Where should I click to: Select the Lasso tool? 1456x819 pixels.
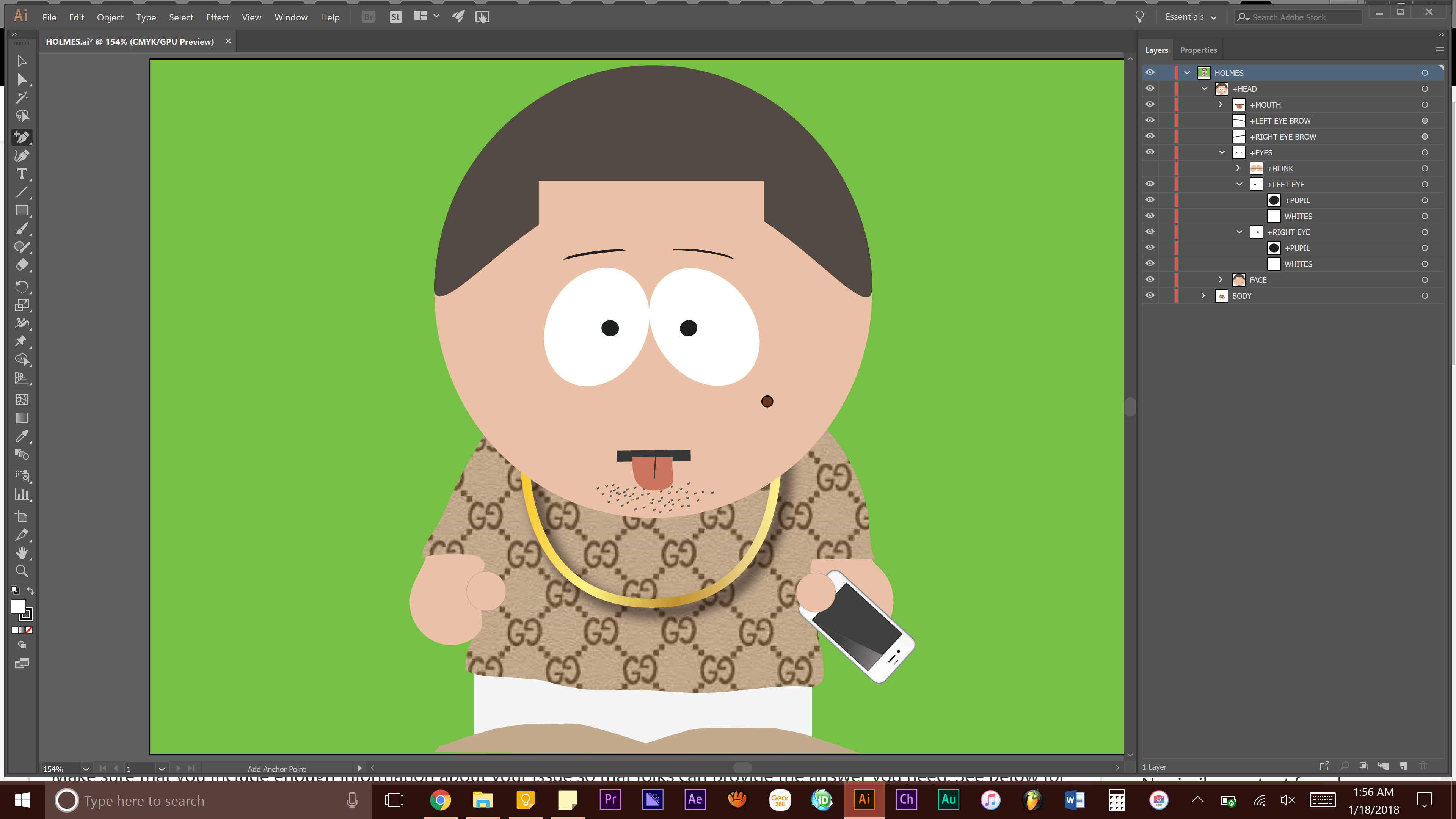(x=22, y=116)
